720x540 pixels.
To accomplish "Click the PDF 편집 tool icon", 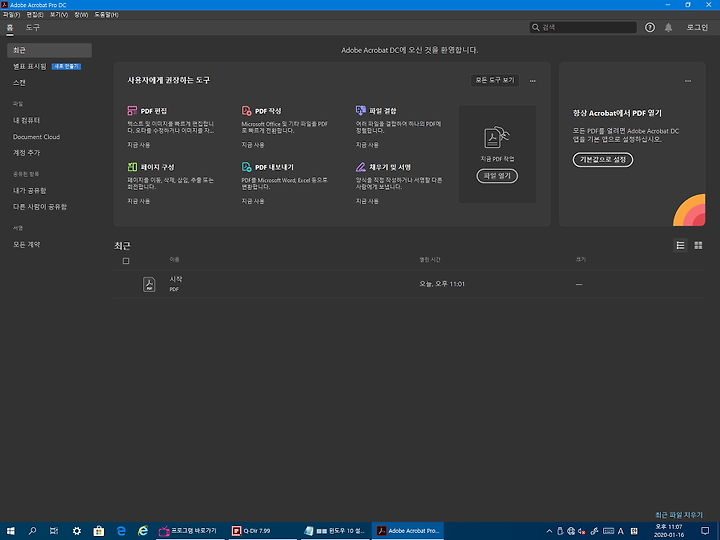I will (132, 111).
